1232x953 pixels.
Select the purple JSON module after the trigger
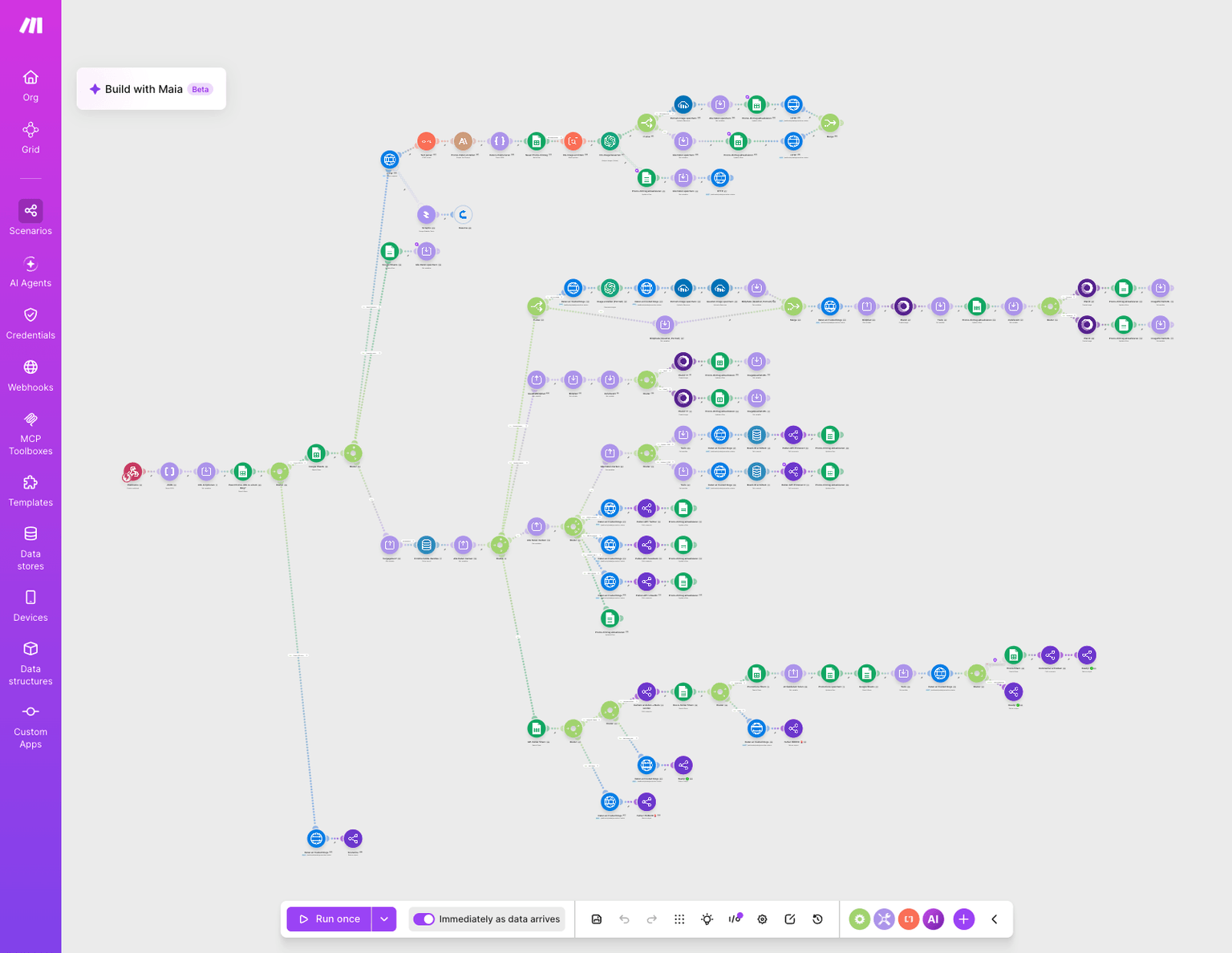[169, 472]
